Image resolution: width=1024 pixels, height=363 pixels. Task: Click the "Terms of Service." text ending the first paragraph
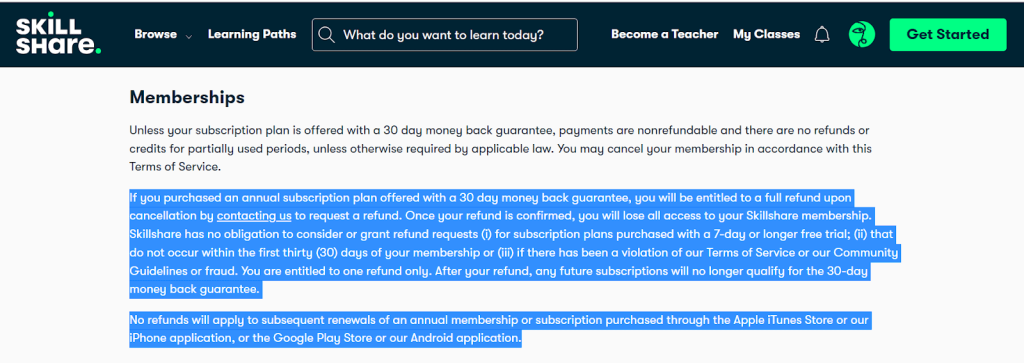coord(175,167)
